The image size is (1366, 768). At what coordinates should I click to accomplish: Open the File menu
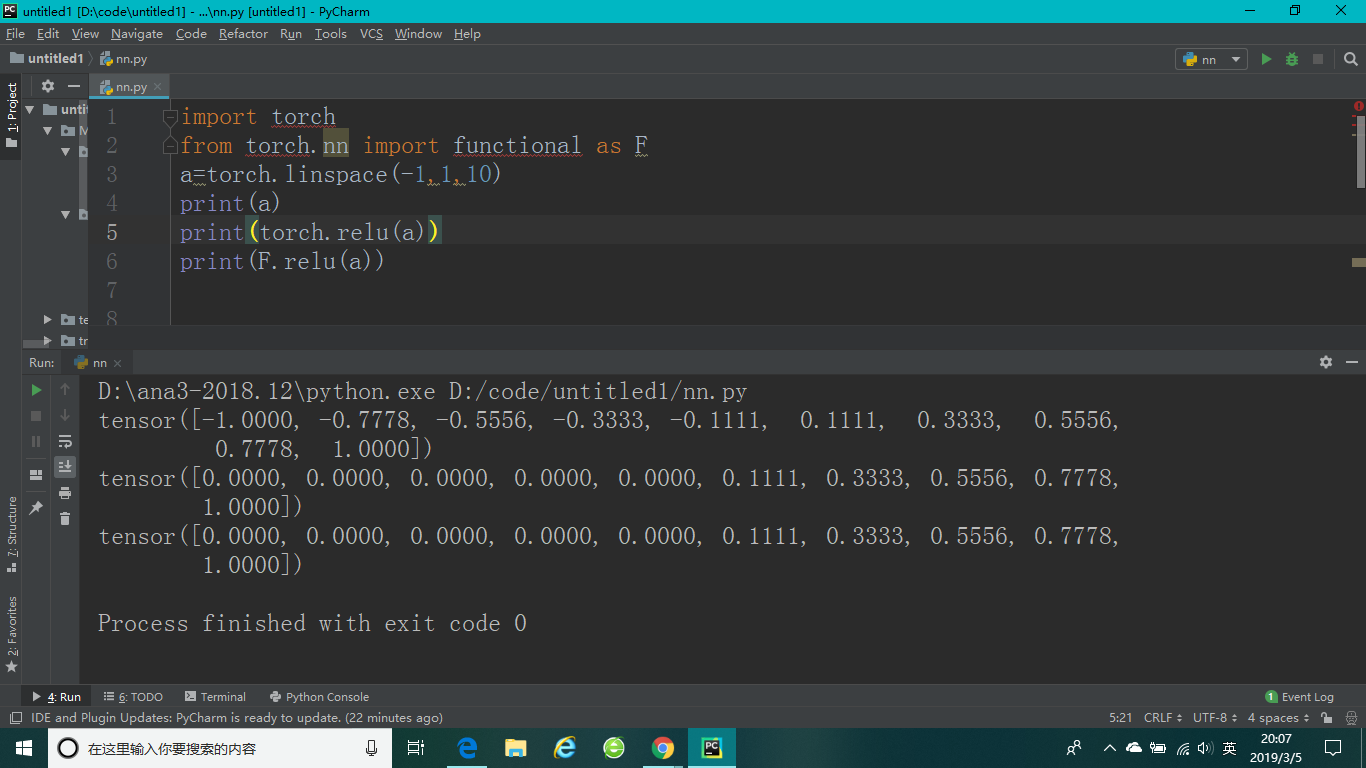[15, 33]
